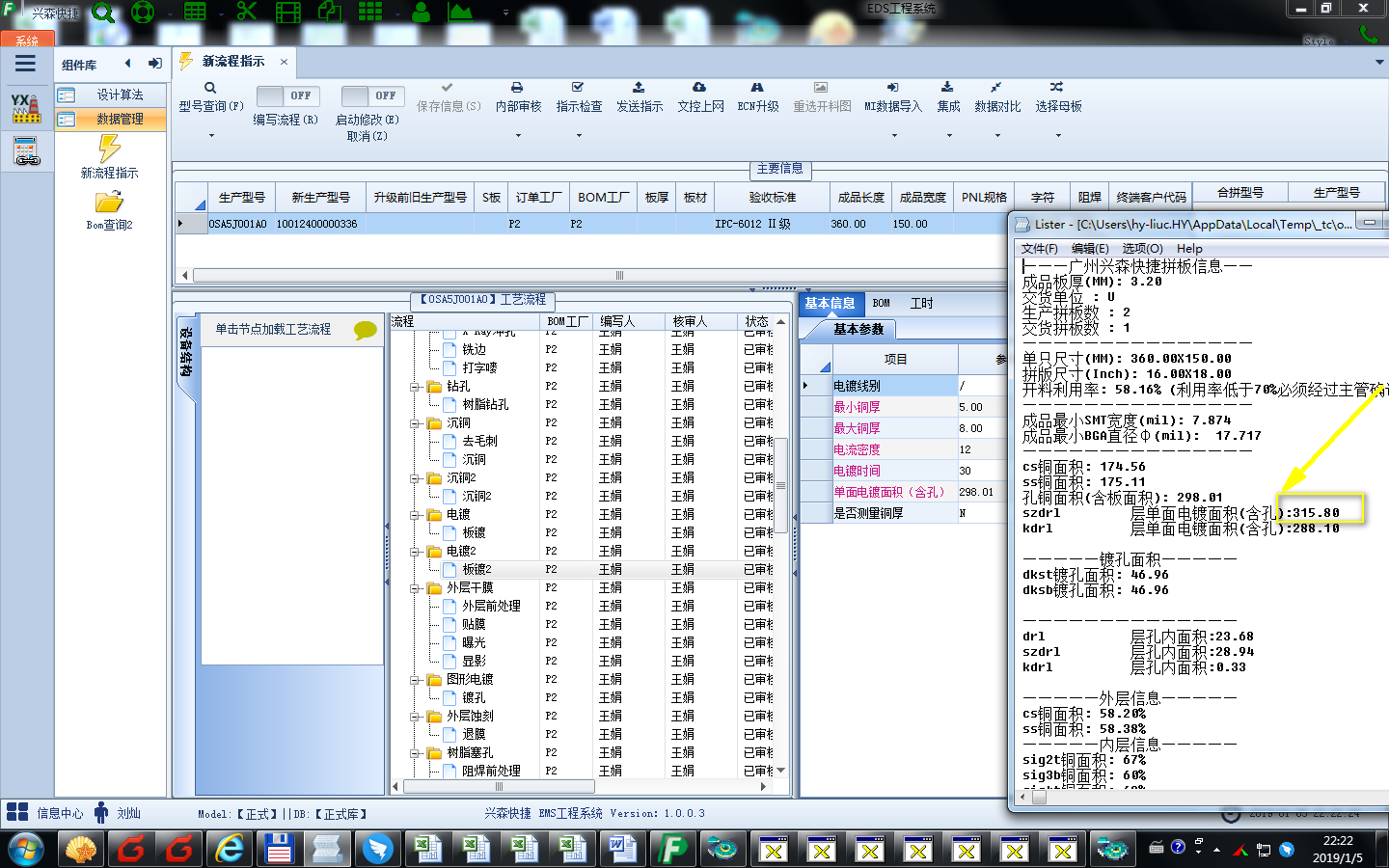Open the hamburger menu in left sidebar

coord(25,64)
